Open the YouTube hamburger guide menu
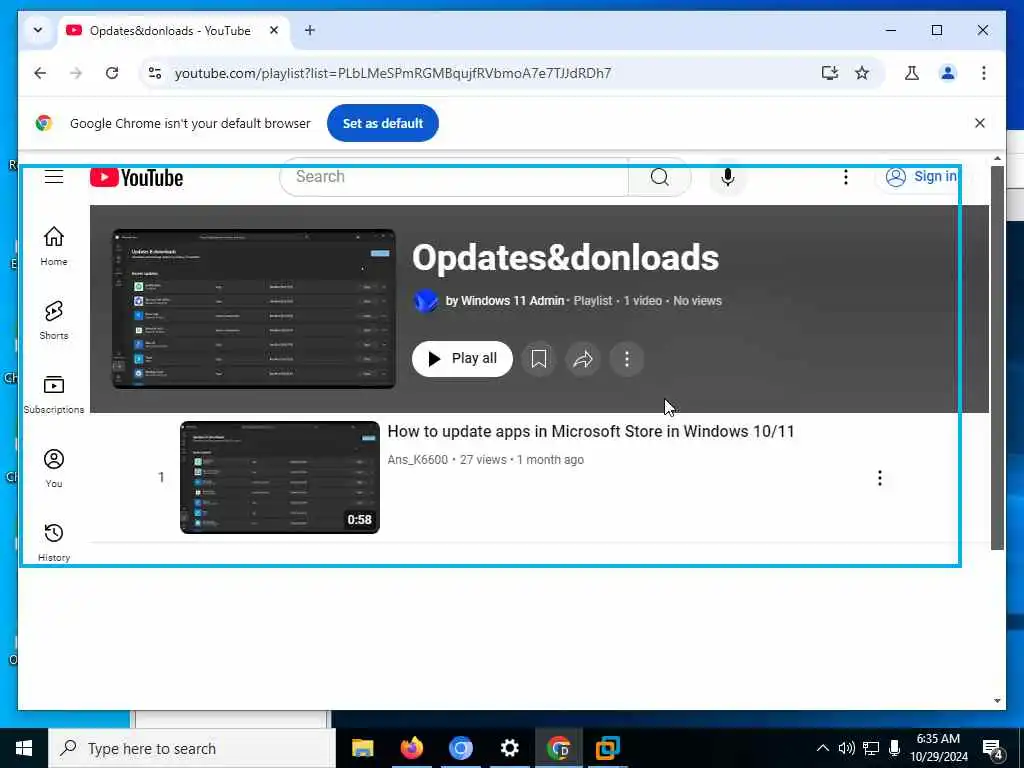 click(x=54, y=176)
